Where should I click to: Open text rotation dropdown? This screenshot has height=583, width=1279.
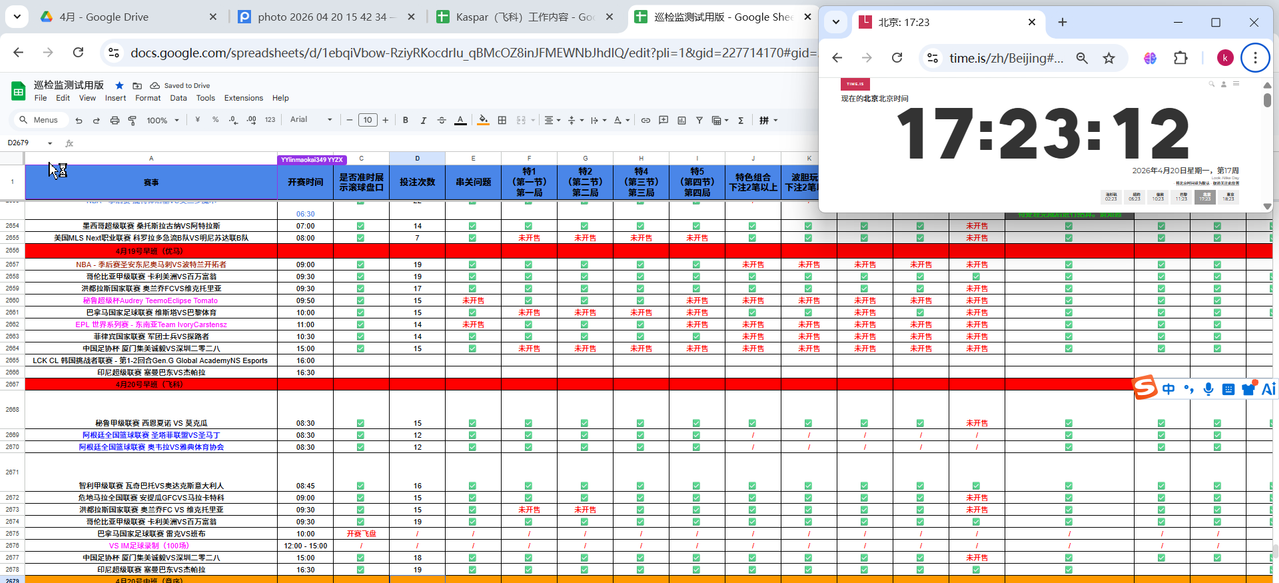[x=621, y=120]
